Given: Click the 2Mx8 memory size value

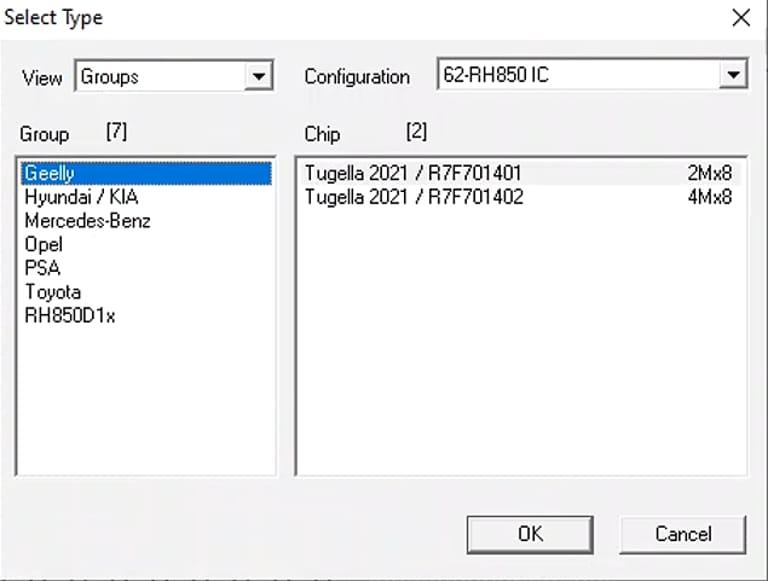Looking at the screenshot, I should pos(710,174).
